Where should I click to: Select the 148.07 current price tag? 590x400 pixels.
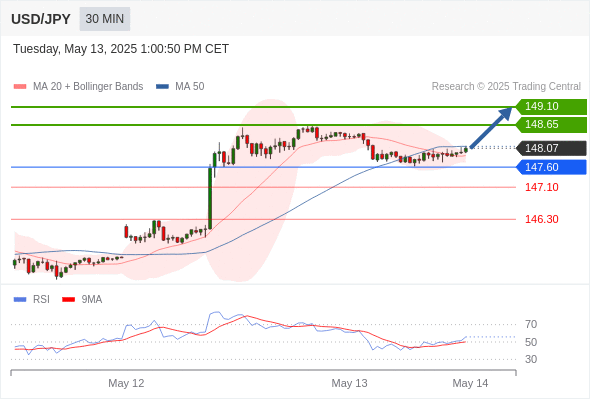pyautogui.click(x=551, y=148)
